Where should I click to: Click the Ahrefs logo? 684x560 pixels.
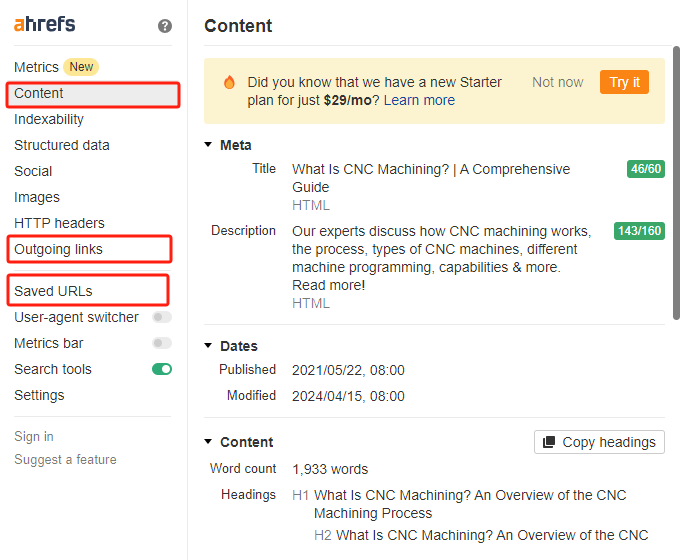pyautogui.click(x=44, y=24)
